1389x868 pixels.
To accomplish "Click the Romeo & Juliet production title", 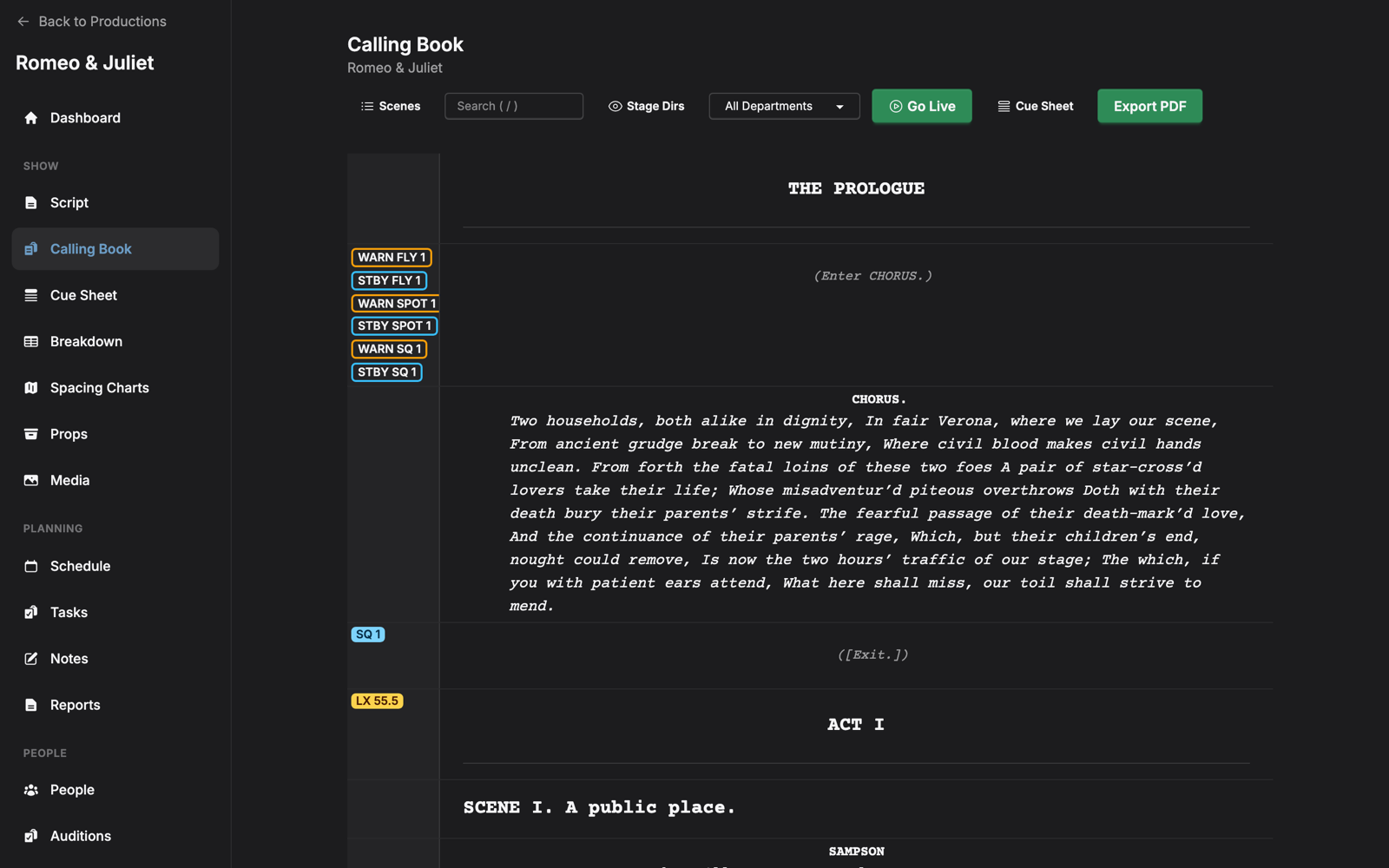I will click(x=85, y=62).
